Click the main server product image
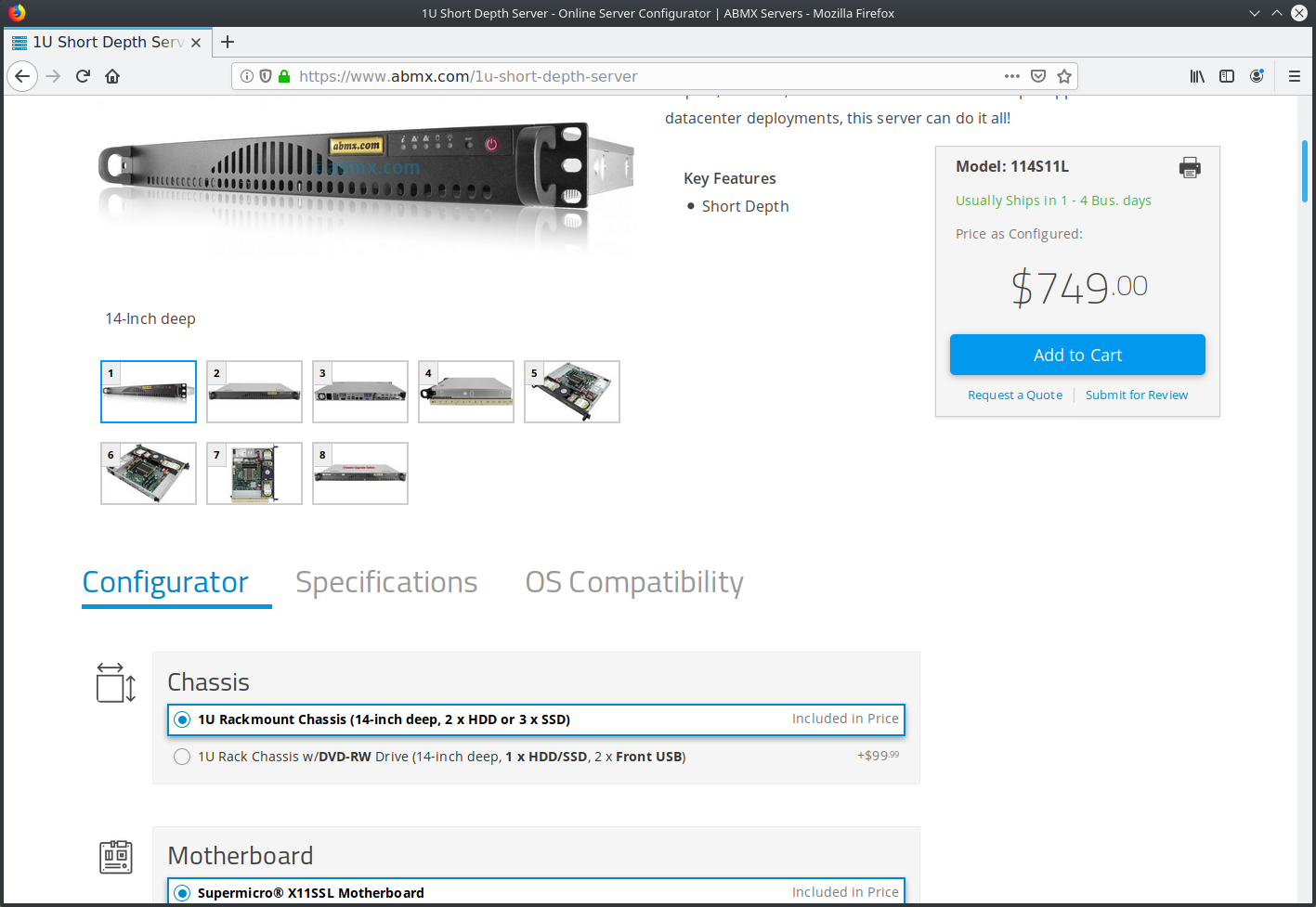The width and height of the screenshot is (1316, 907). point(367,186)
